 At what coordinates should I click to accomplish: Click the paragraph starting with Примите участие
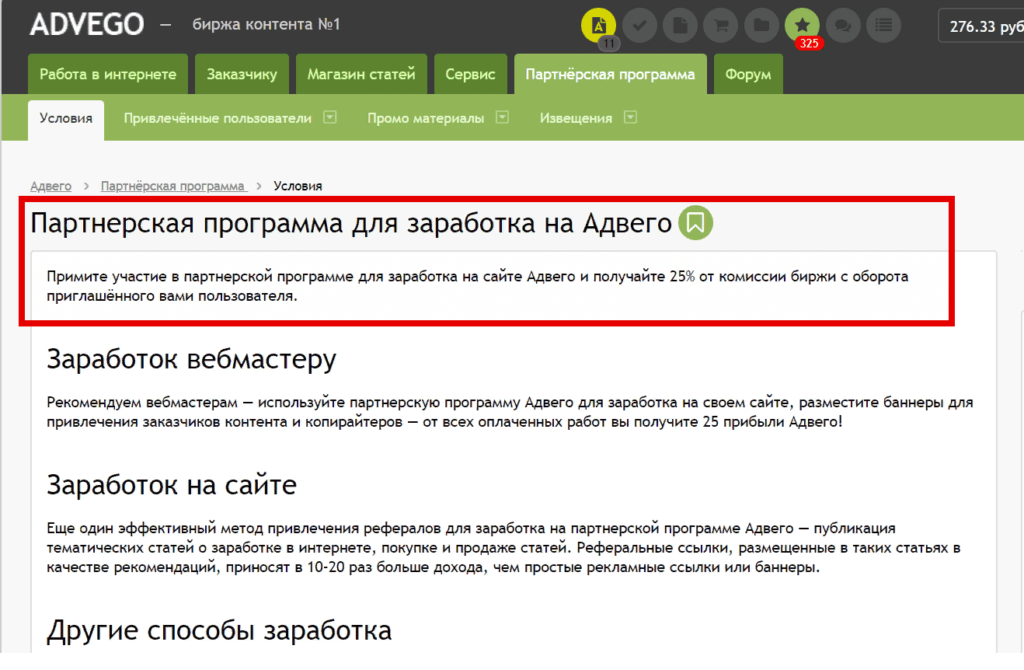(x=477, y=286)
